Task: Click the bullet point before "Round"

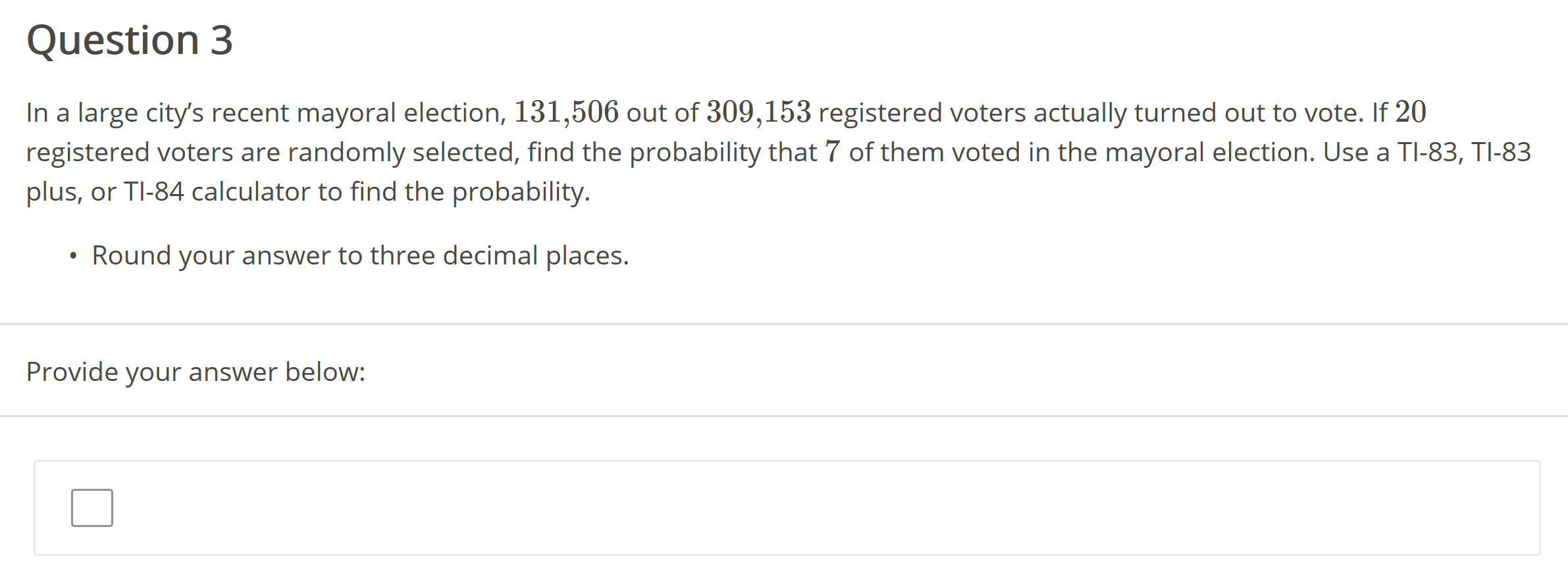Action: [73, 256]
